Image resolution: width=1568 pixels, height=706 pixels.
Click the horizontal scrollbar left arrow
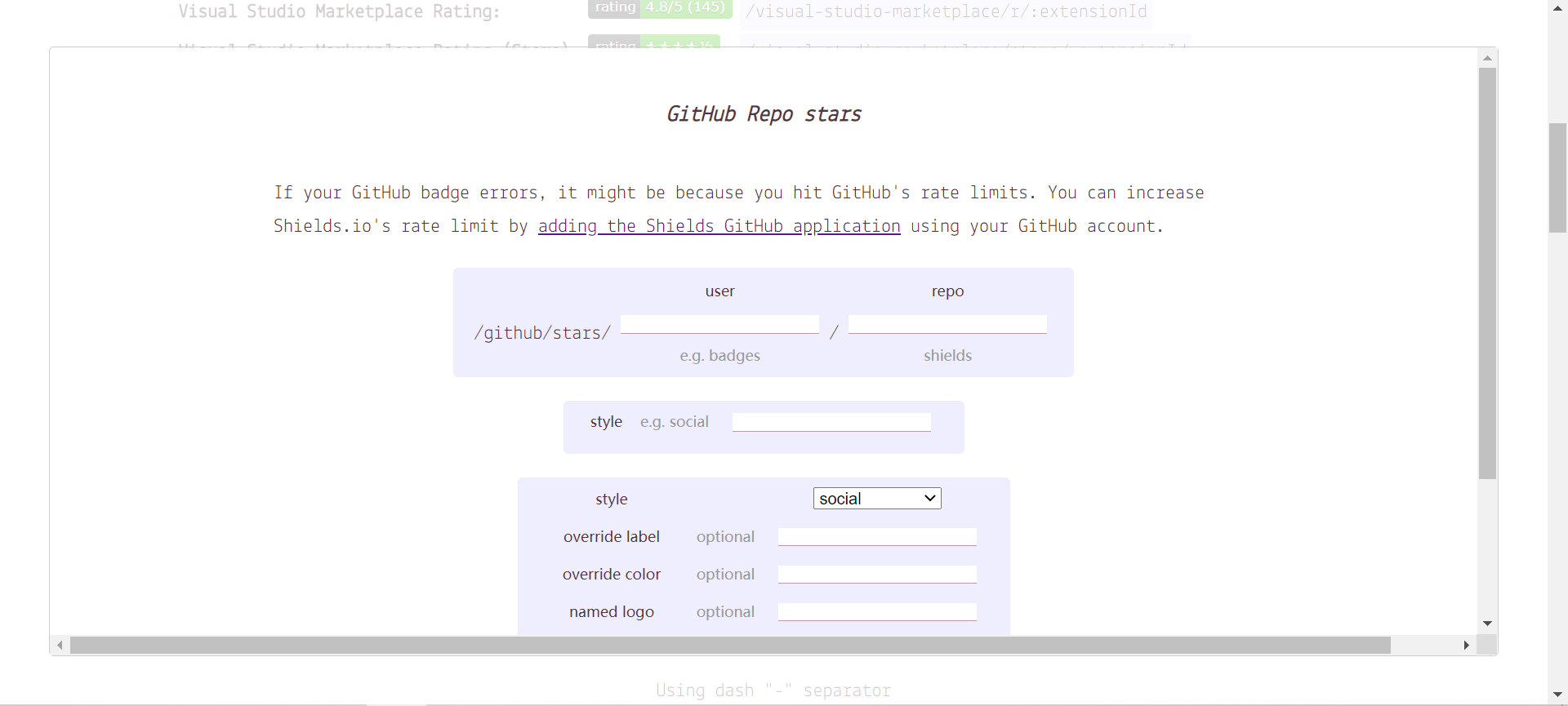[x=60, y=645]
